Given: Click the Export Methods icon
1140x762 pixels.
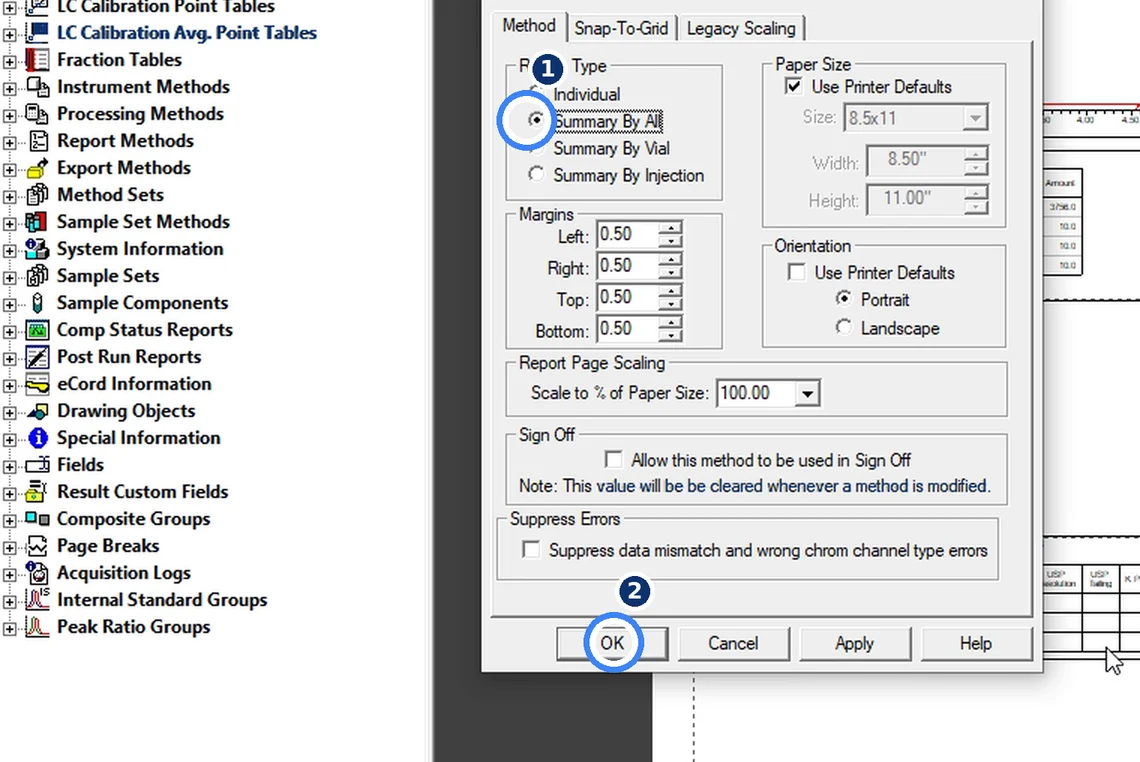Looking at the screenshot, I should 37,168.
